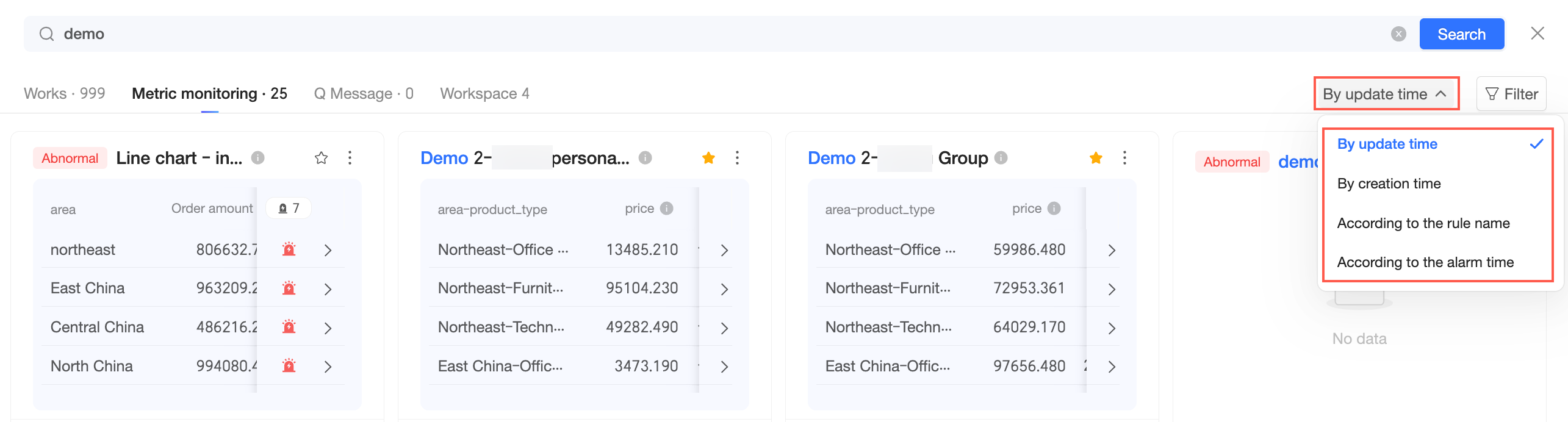Go to the Workspace tab
Image resolution: width=1568 pixels, height=422 pixels.
tap(484, 93)
